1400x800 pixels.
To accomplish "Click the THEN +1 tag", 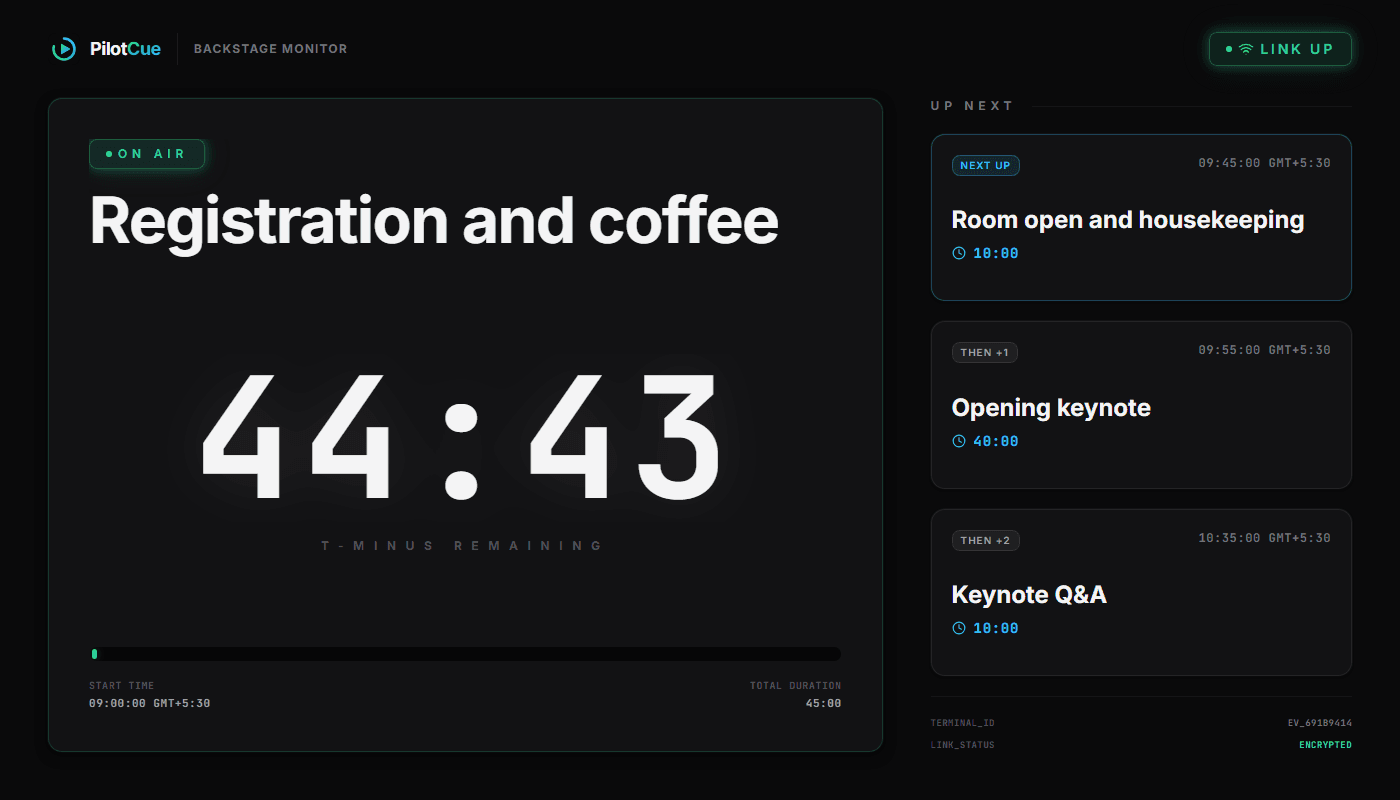I will (x=985, y=352).
